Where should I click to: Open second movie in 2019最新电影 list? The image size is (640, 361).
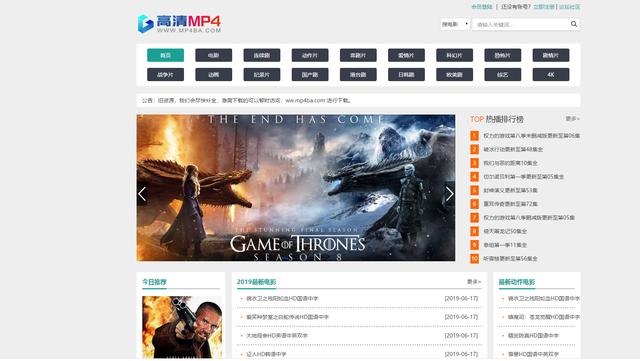coord(287,317)
